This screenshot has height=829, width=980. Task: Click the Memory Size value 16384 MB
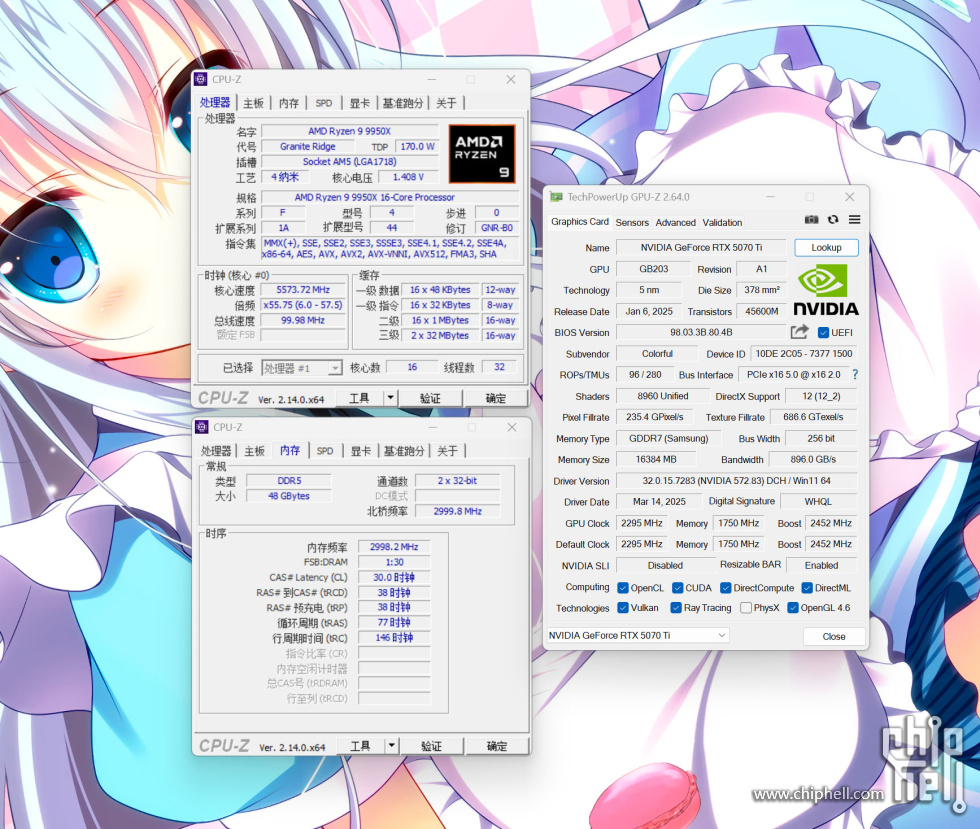coord(656,459)
